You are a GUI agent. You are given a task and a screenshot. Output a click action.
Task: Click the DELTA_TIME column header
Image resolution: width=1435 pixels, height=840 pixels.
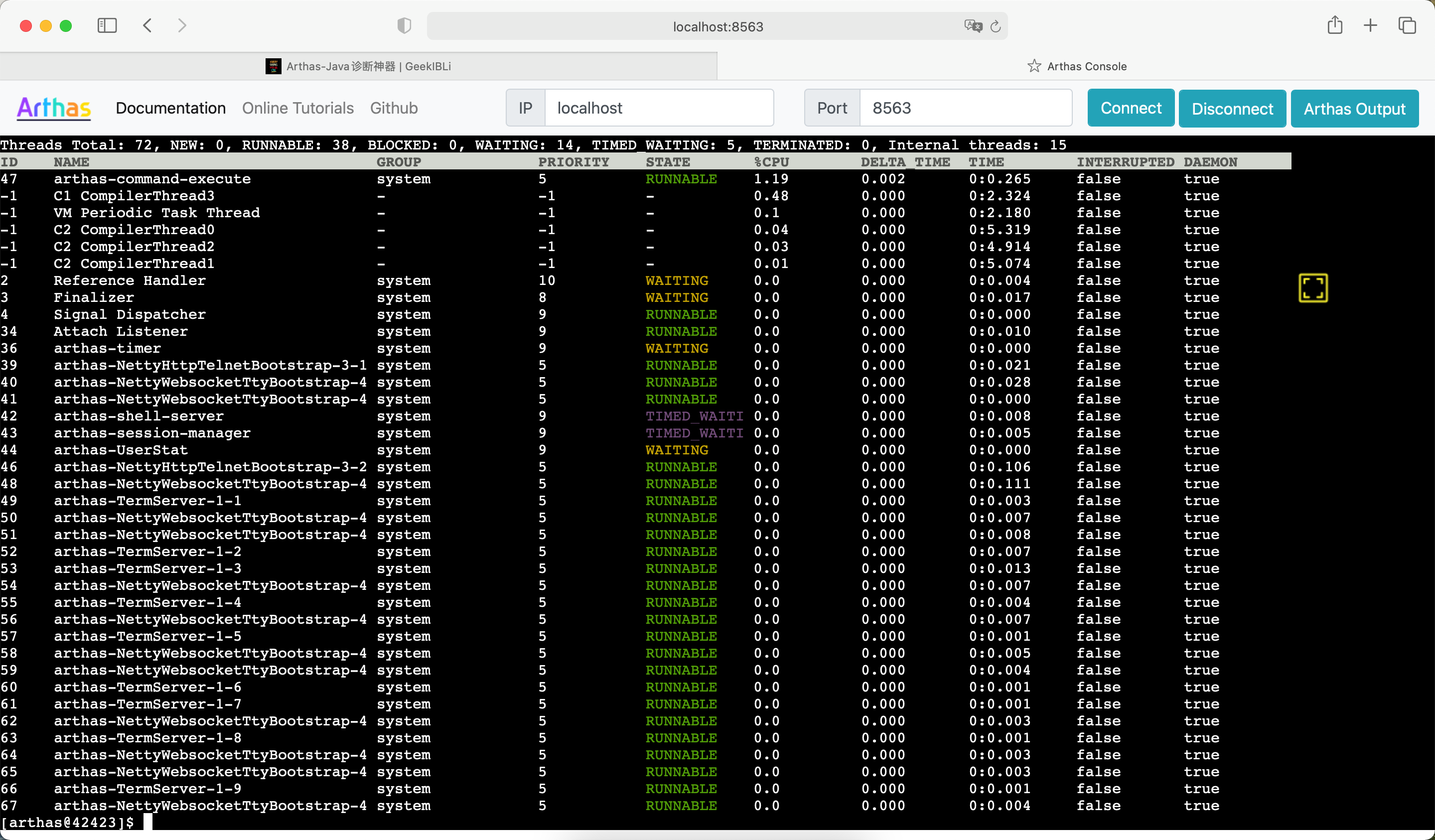point(905,162)
